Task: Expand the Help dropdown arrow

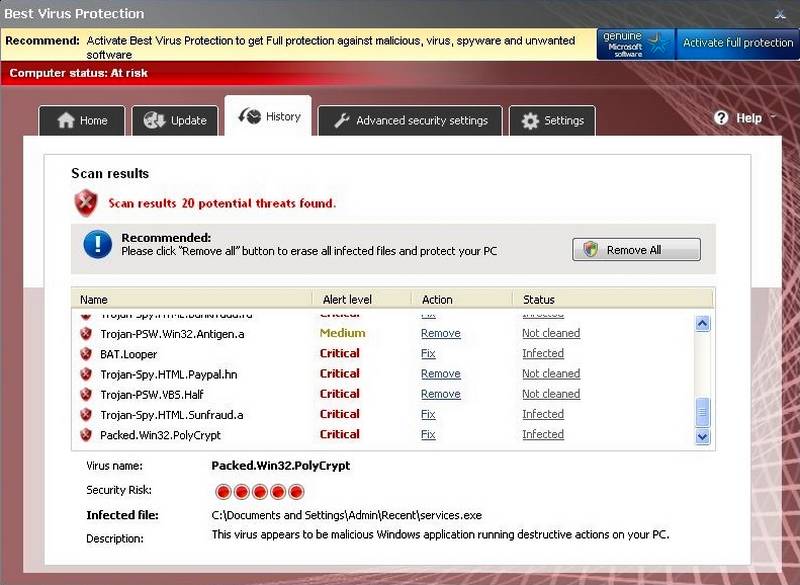Action: coord(773,117)
